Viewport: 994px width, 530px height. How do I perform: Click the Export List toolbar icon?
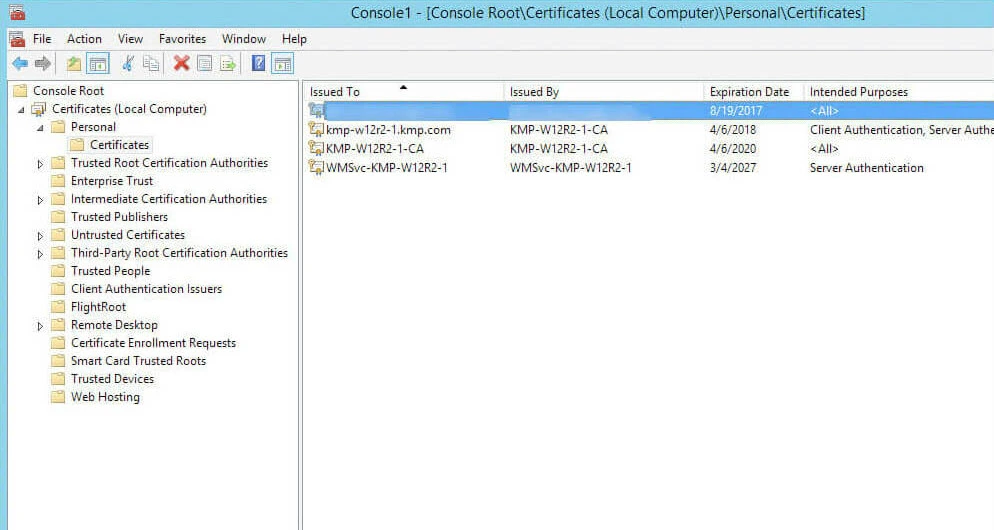228,63
